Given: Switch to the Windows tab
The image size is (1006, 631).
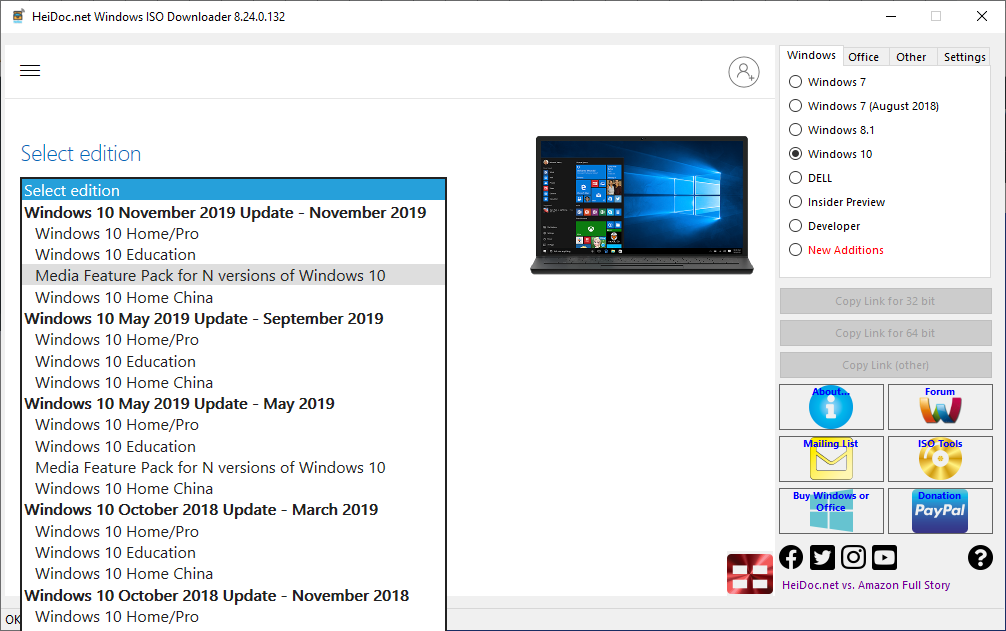Looking at the screenshot, I should coord(811,55).
